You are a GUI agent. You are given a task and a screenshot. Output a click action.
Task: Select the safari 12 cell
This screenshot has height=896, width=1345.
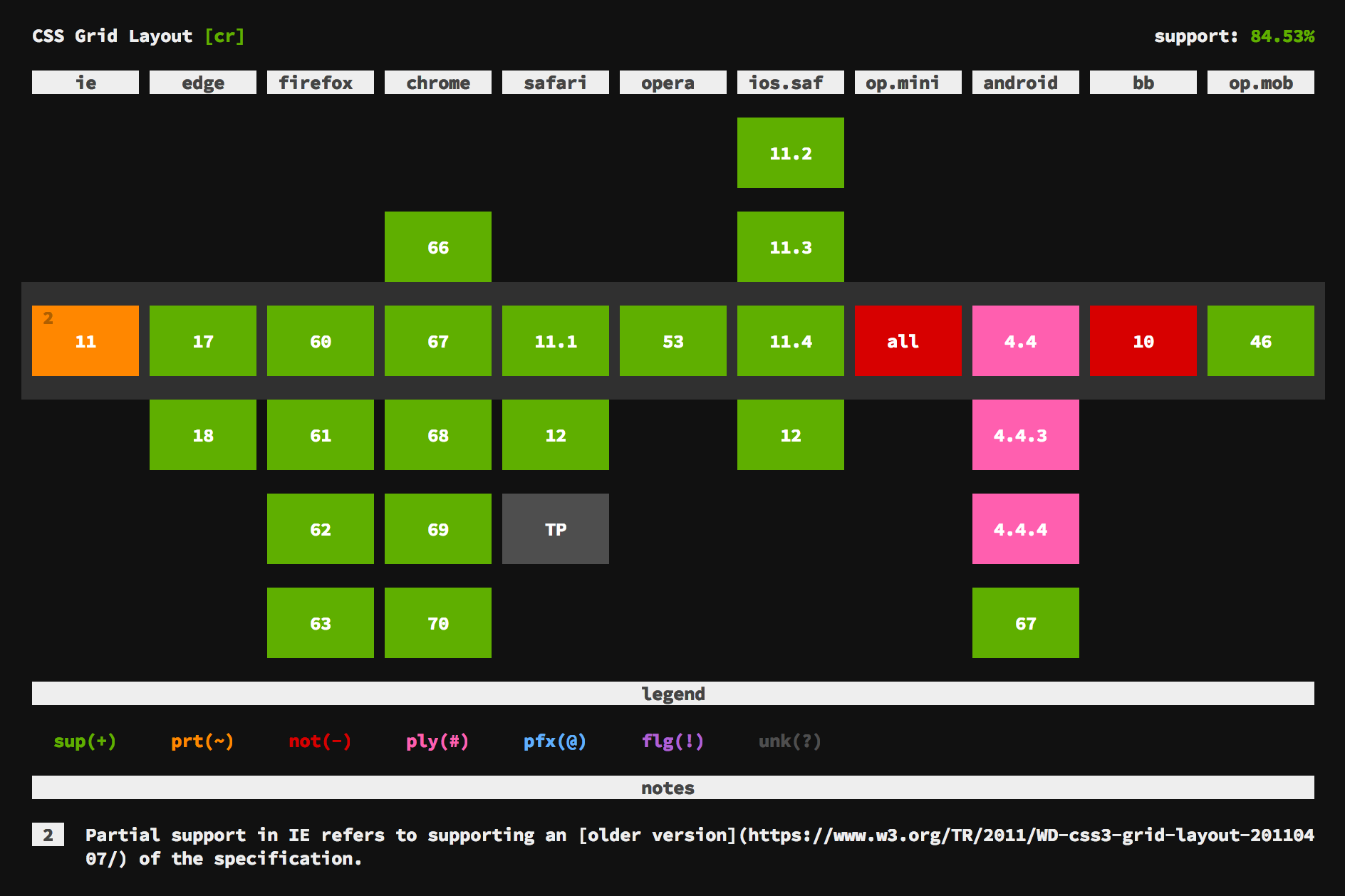tap(556, 434)
